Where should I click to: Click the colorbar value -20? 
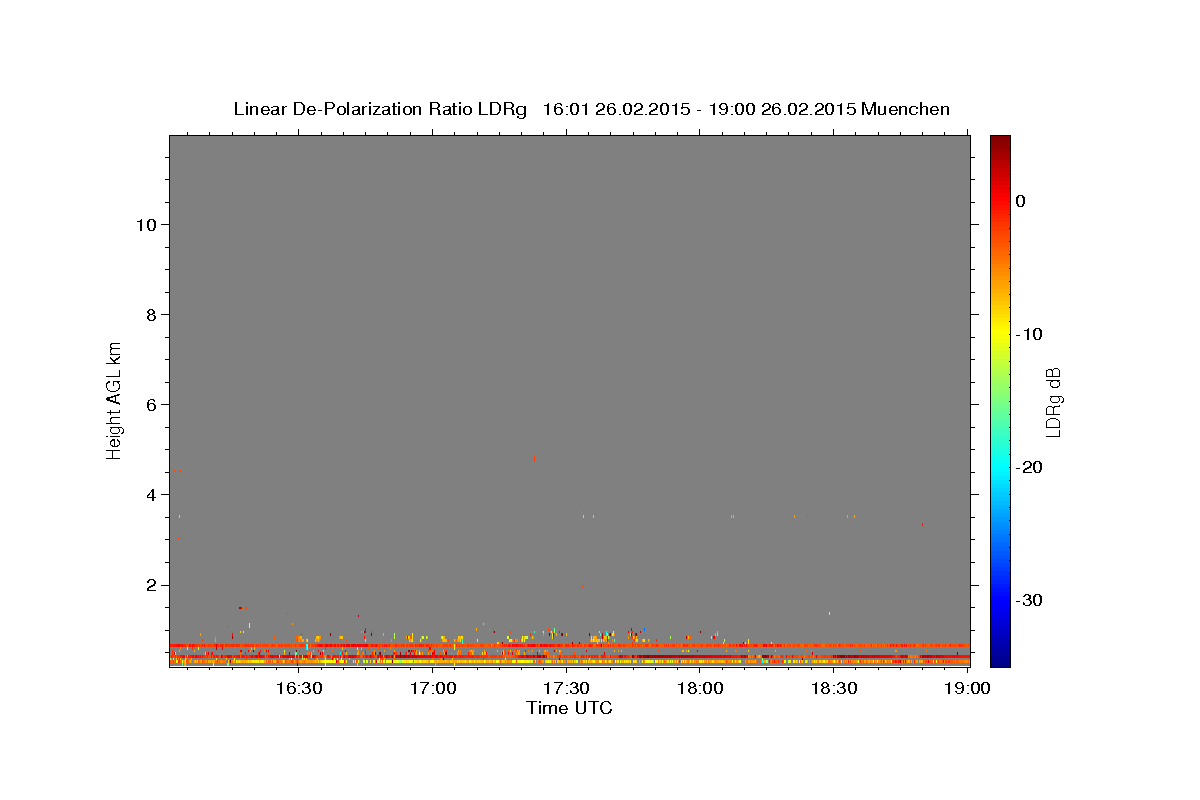(1030, 467)
